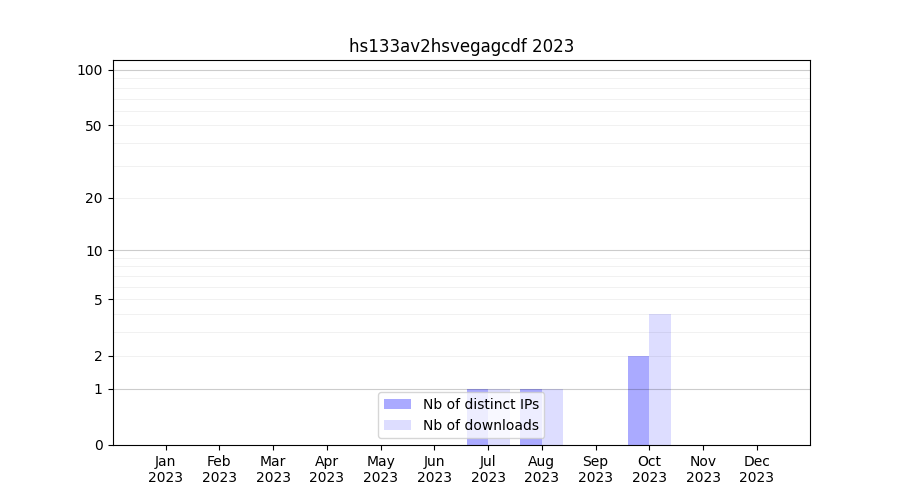Click the chart title hs133av2hsvegagcdf 2023

tap(461, 46)
